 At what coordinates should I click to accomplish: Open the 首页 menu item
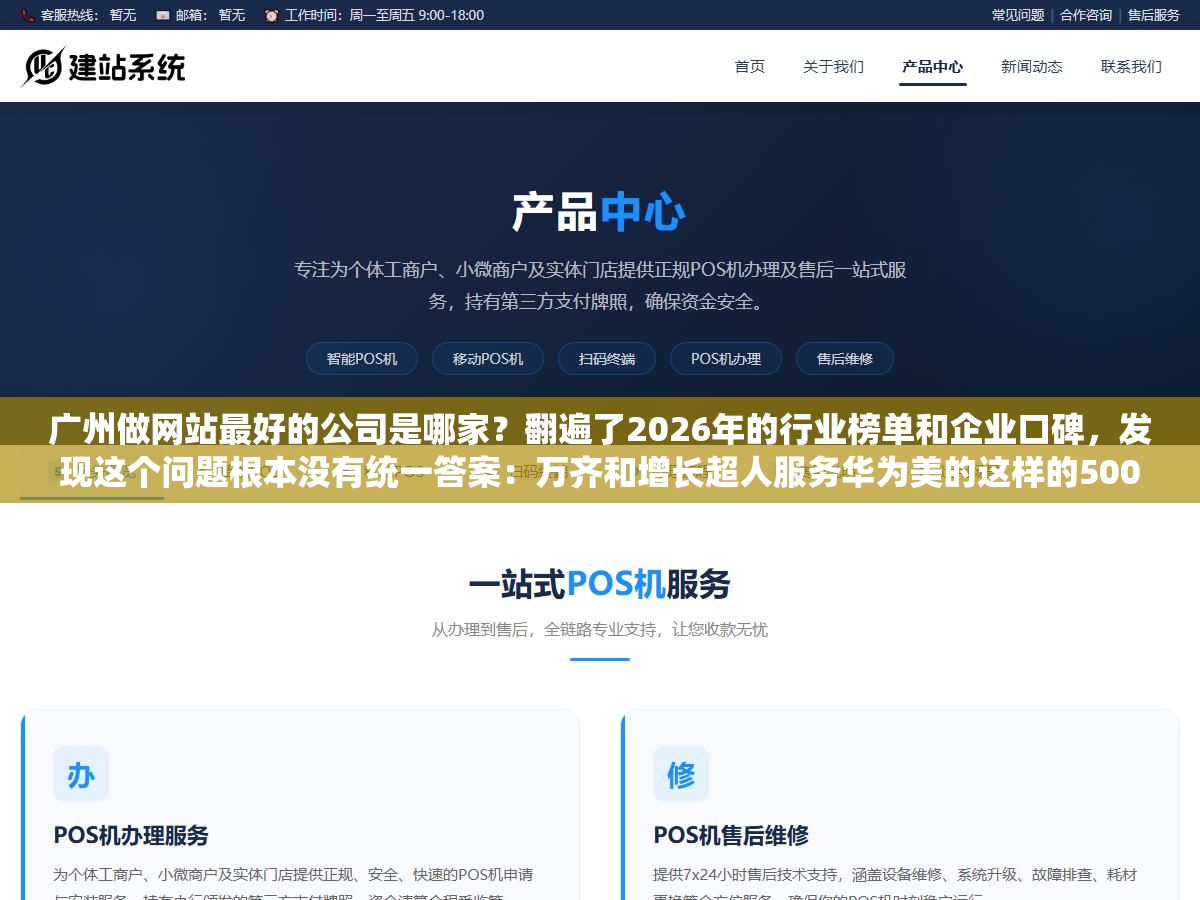tap(750, 67)
